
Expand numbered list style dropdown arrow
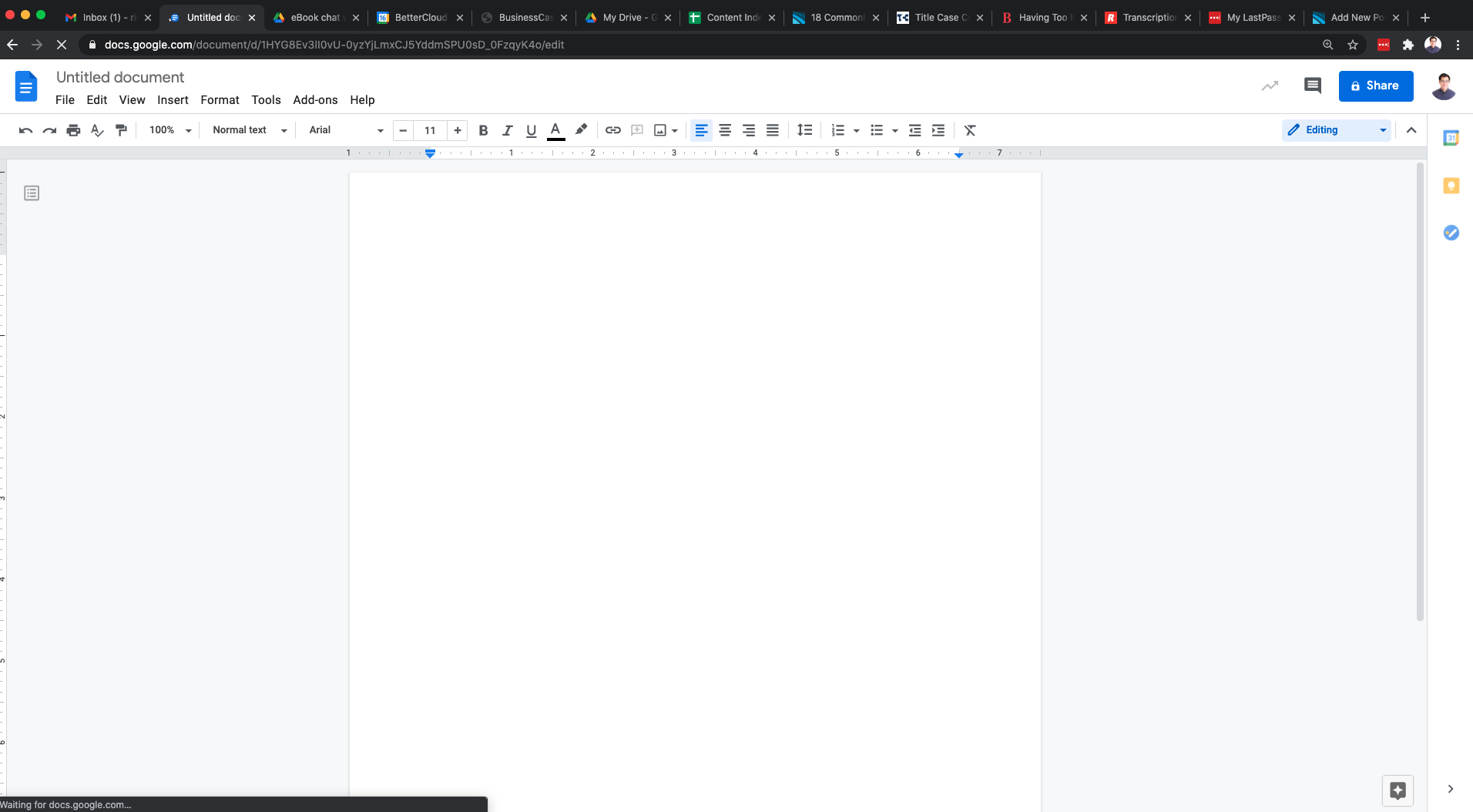[857, 131]
